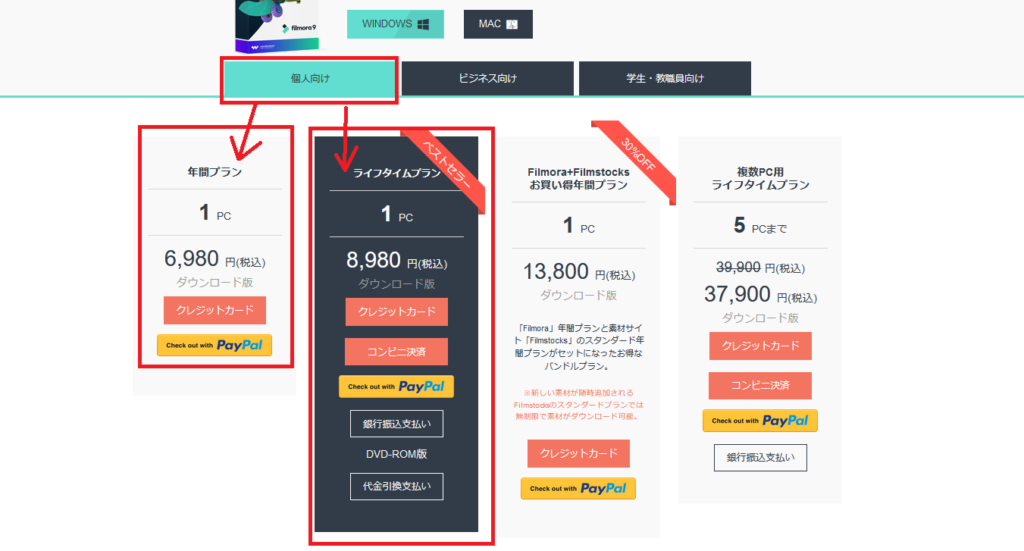Click ダウンロード版 under the 6,980円 price

214,283
